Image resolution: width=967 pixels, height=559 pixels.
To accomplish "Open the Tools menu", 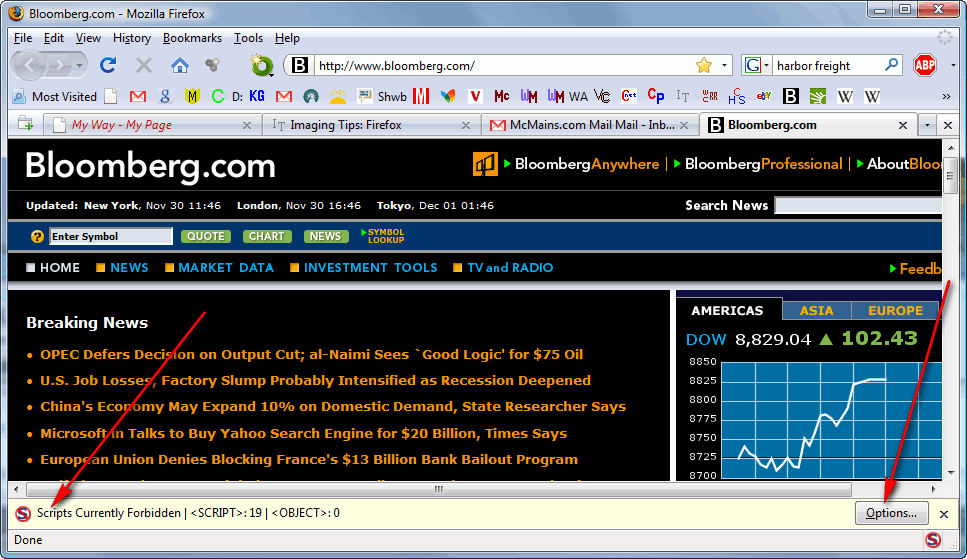I will coord(248,38).
